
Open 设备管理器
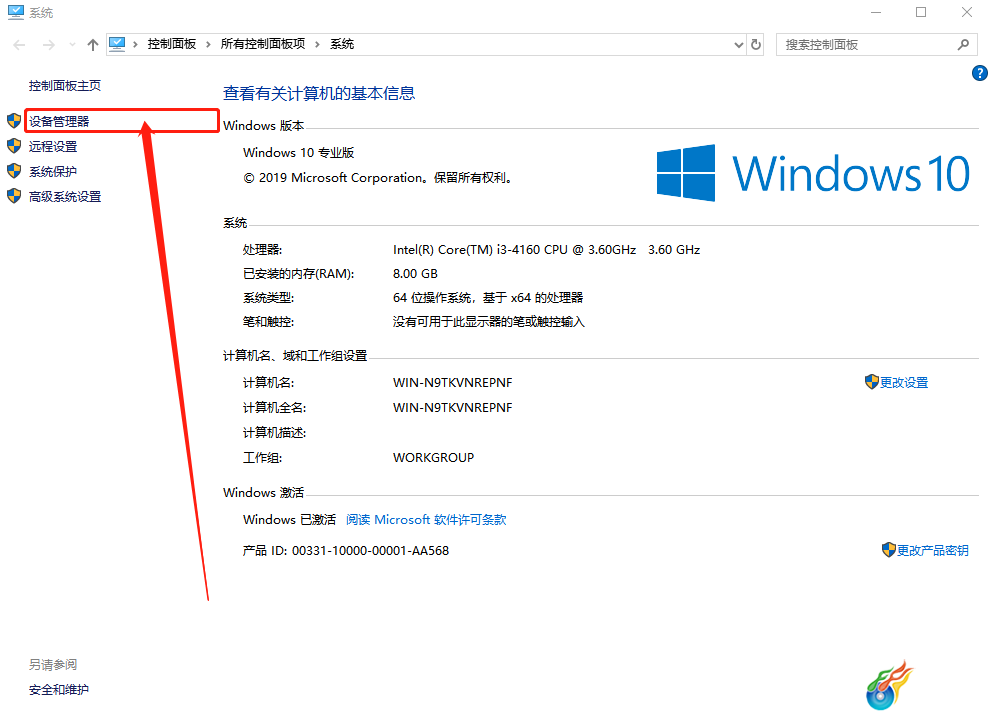pos(59,121)
